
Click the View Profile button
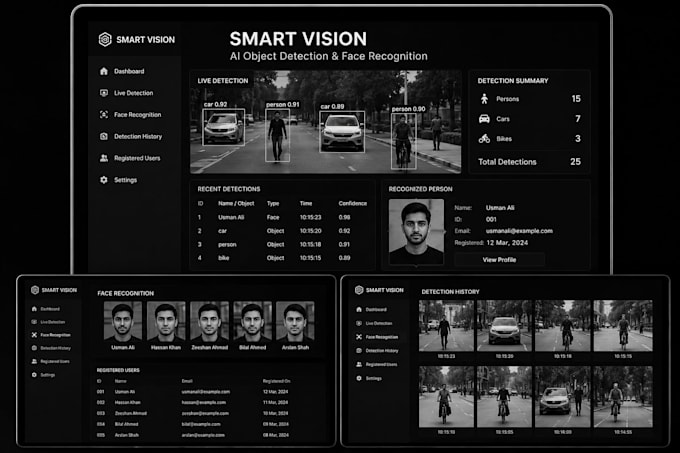point(500,260)
